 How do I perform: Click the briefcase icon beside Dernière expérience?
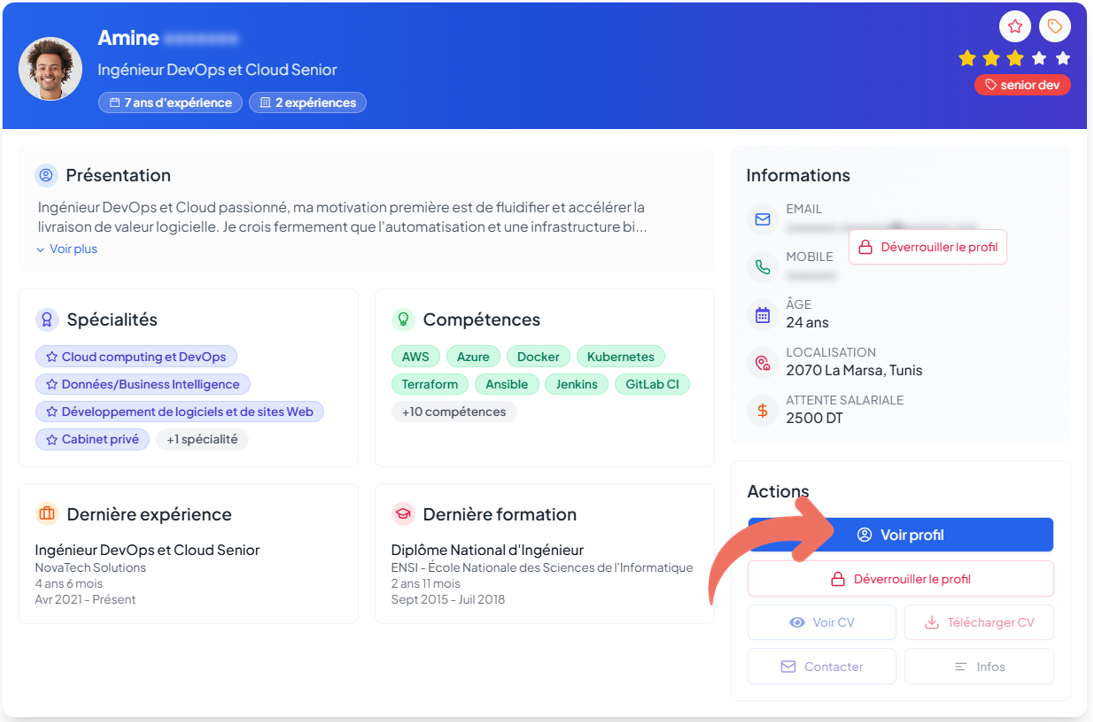tap(47, 514)
